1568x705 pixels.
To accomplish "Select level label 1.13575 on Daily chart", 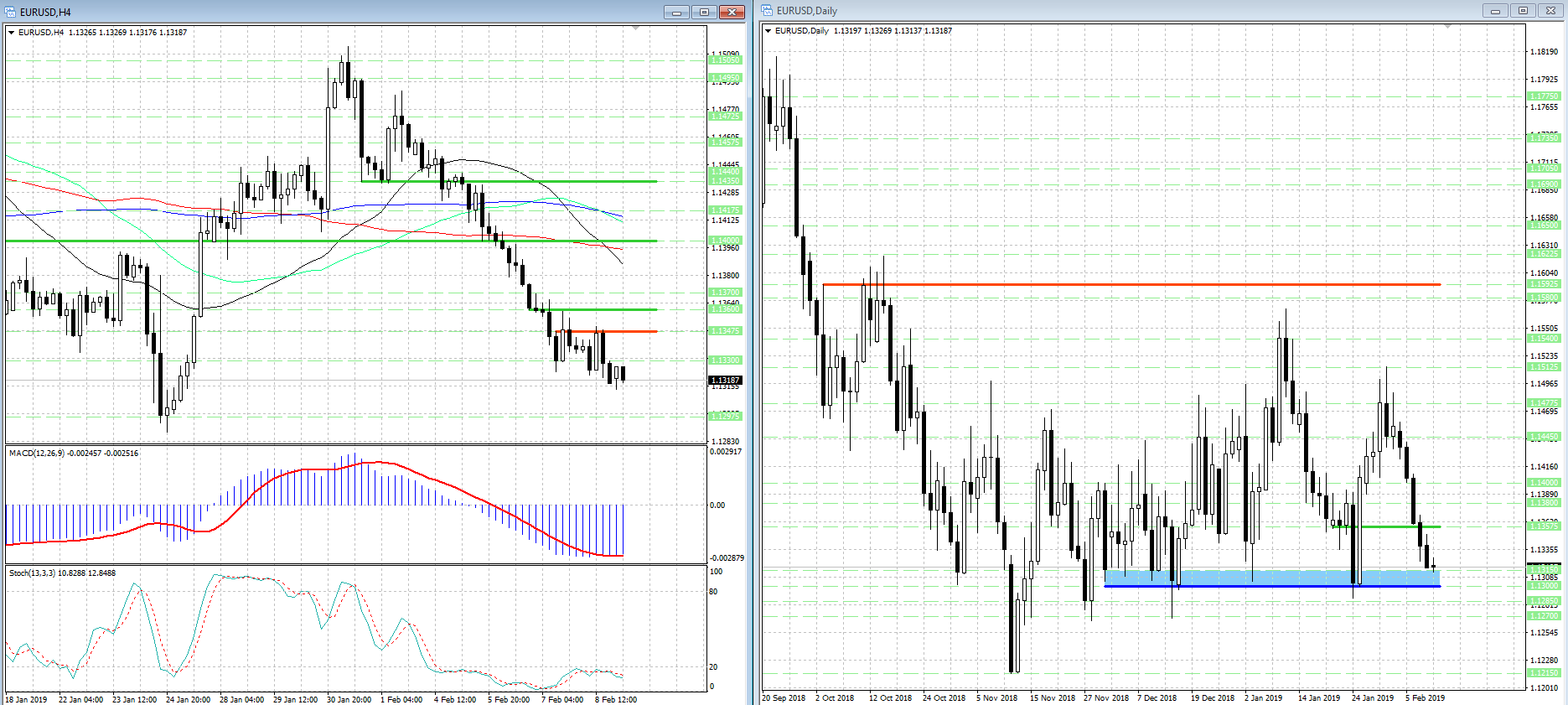I will tap(1545, 526).
